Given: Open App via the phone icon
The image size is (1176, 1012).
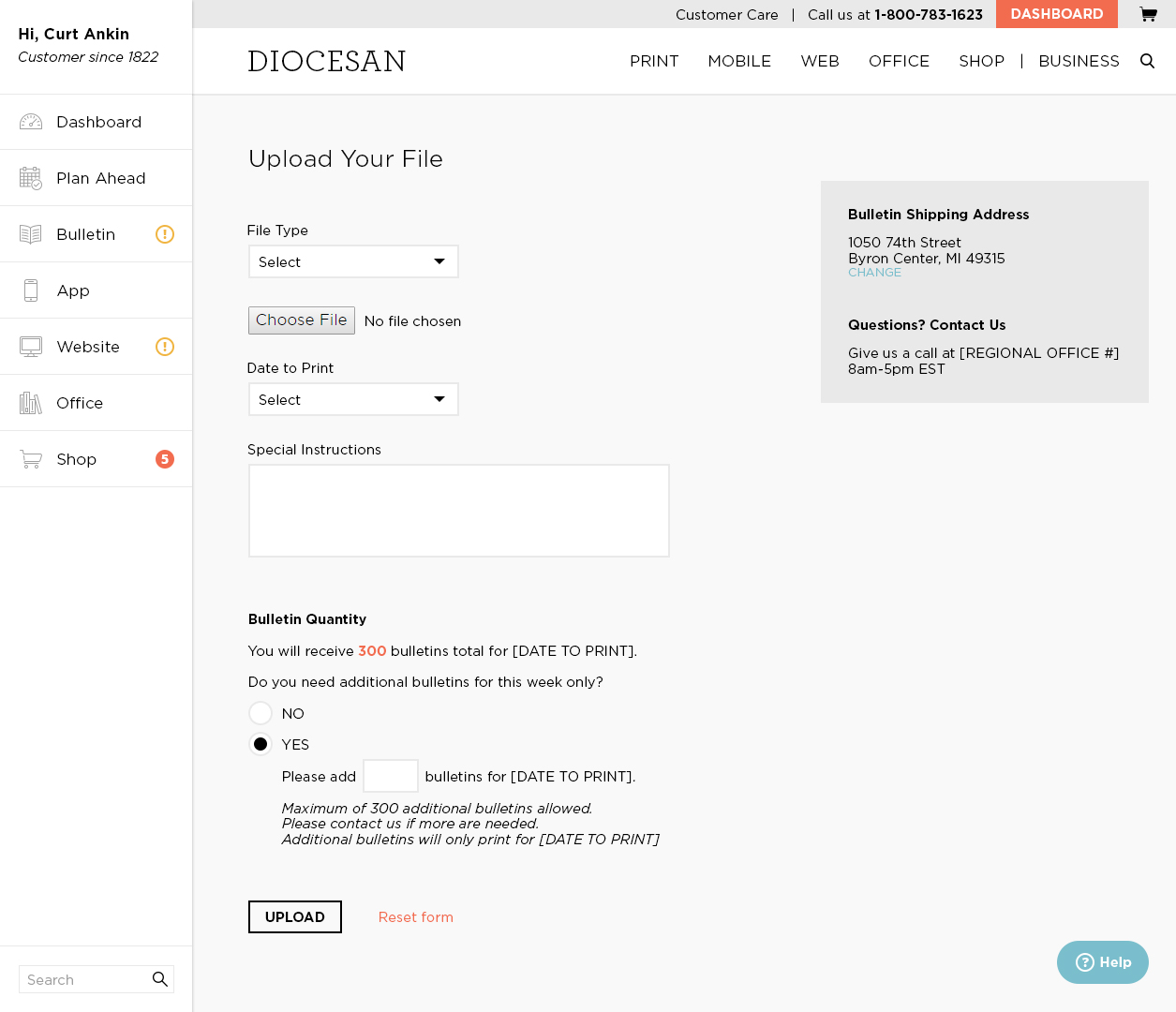Looking at the screenshot, I should (x=31, y=290).
